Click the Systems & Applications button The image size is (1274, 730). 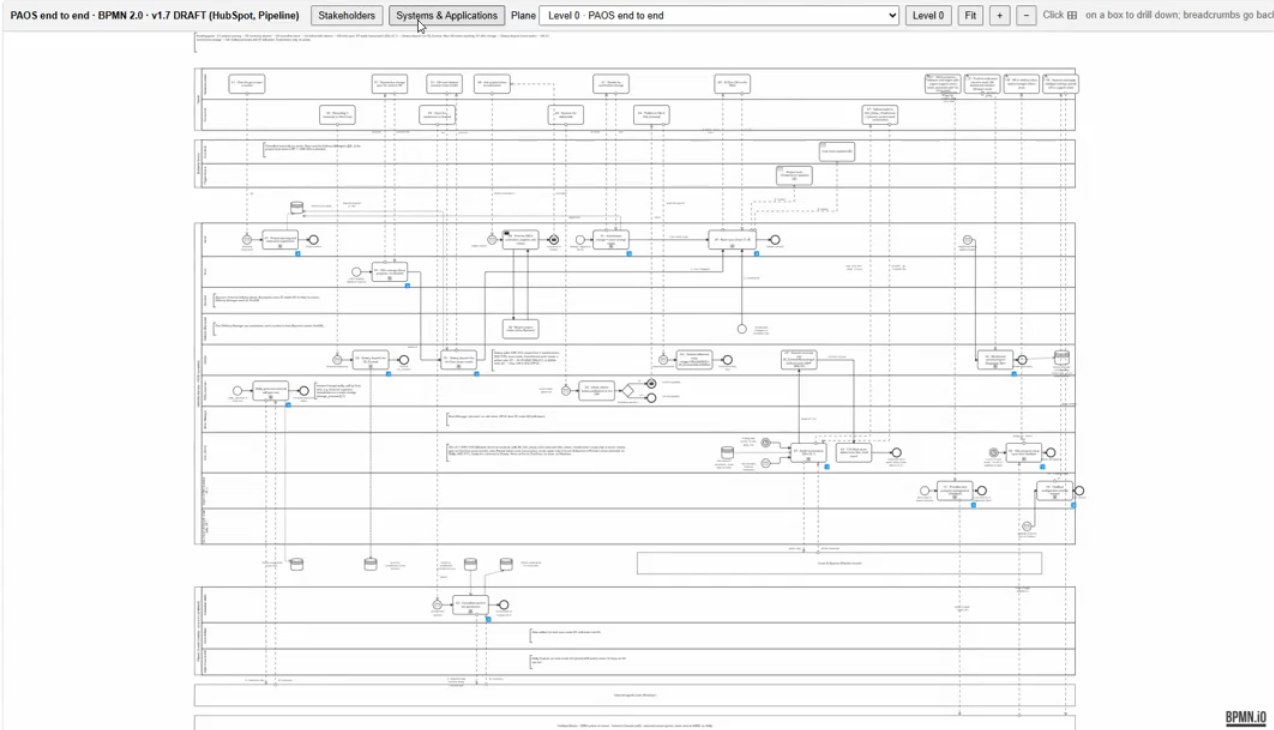coord(446,15)
